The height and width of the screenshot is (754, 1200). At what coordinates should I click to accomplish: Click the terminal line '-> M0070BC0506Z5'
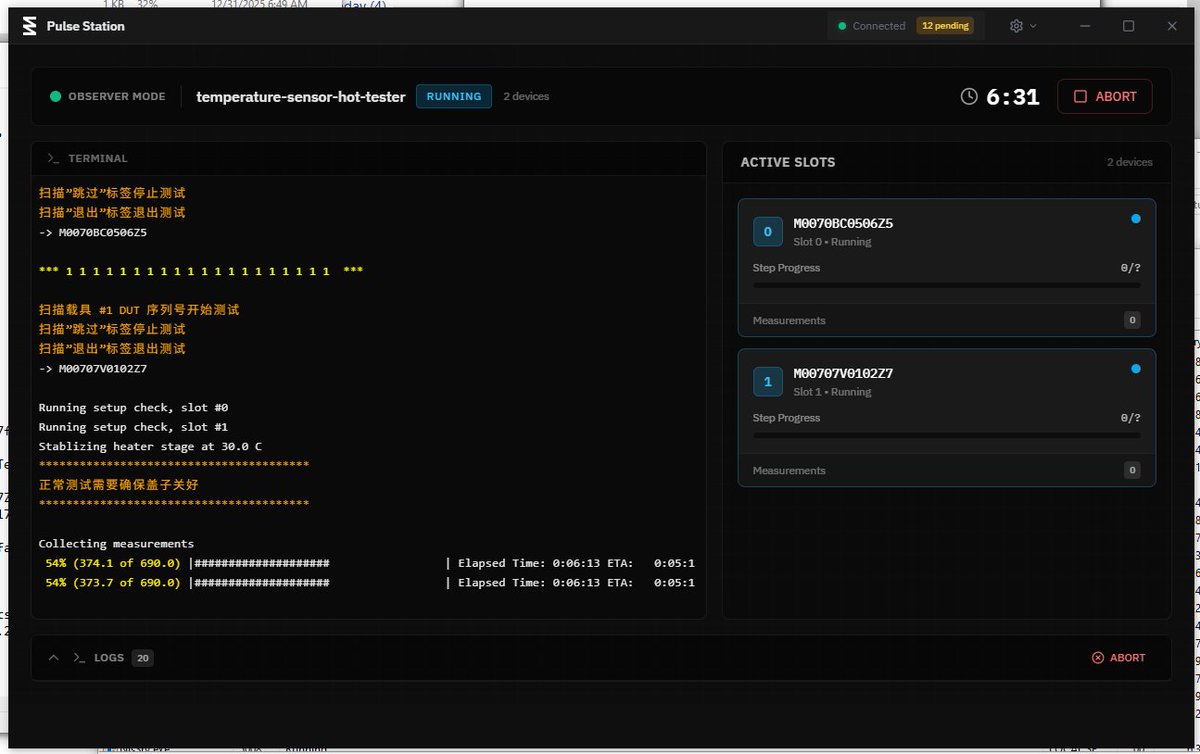pyautogui.click(x=93, y=232)
